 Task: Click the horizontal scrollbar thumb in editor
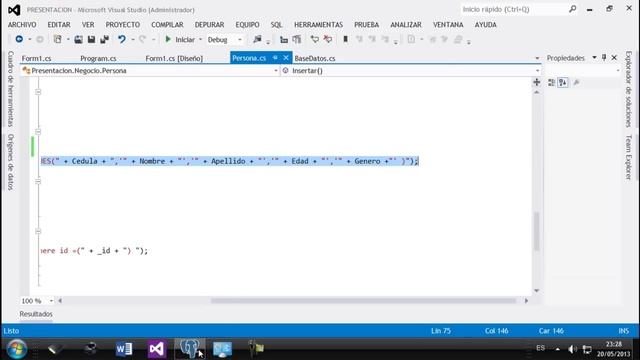coord(363,301)
